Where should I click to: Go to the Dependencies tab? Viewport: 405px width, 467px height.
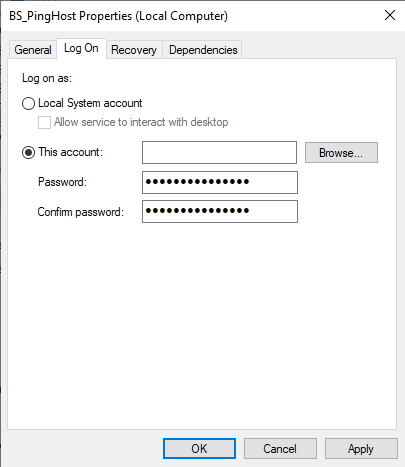click(x=203, y=50)
